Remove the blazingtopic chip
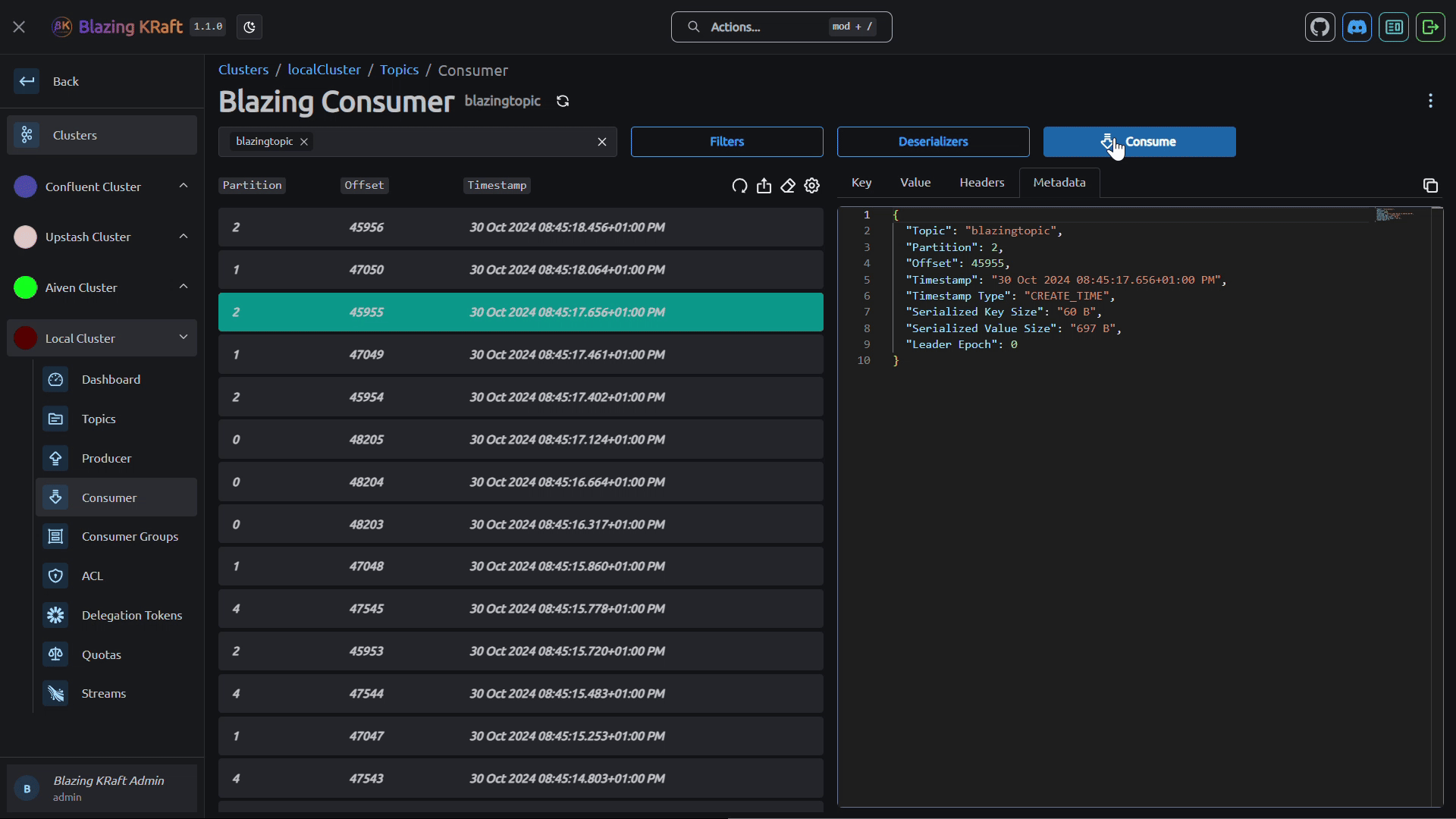 (x=303, y=142)
